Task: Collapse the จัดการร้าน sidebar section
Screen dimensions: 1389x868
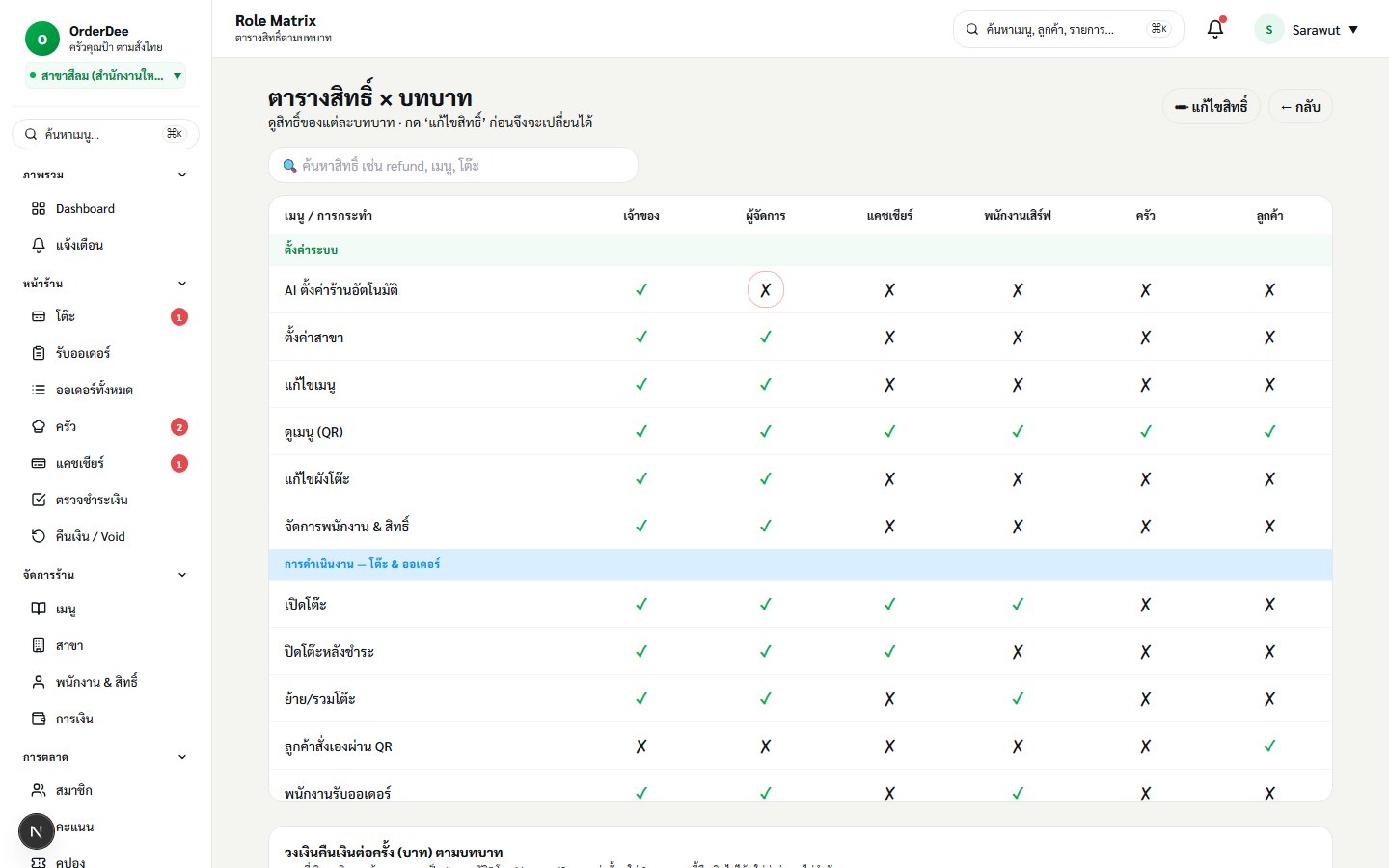Action: [x=182, y=575]
